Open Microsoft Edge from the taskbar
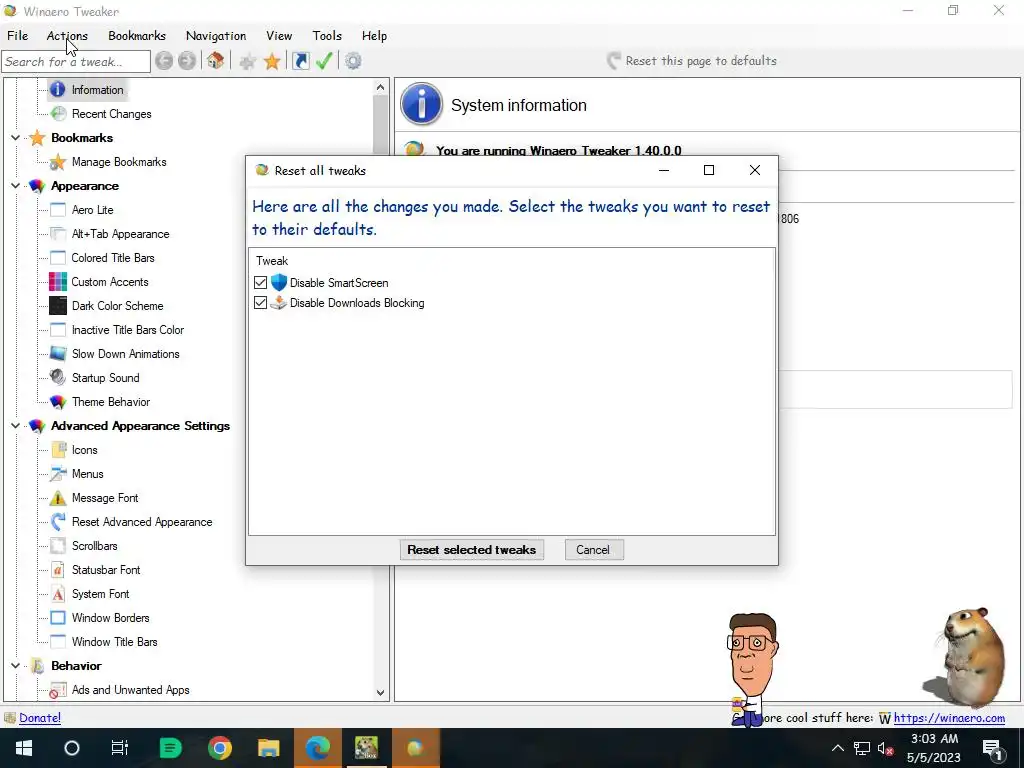 [317, 748]
